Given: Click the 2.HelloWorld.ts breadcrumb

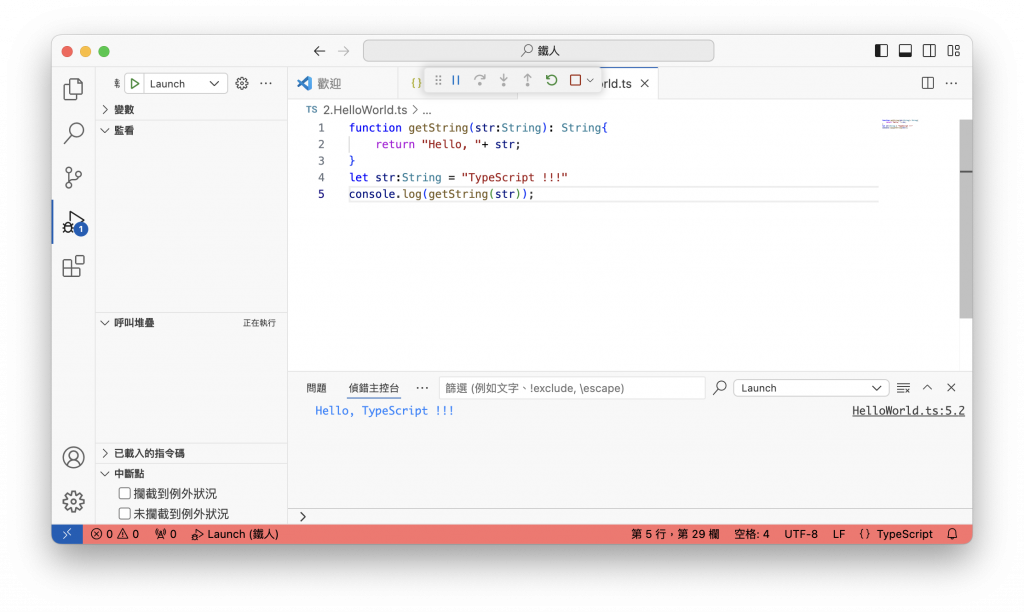Looking at the screenshot, I should pyautogui.click(x=364, y=110).
